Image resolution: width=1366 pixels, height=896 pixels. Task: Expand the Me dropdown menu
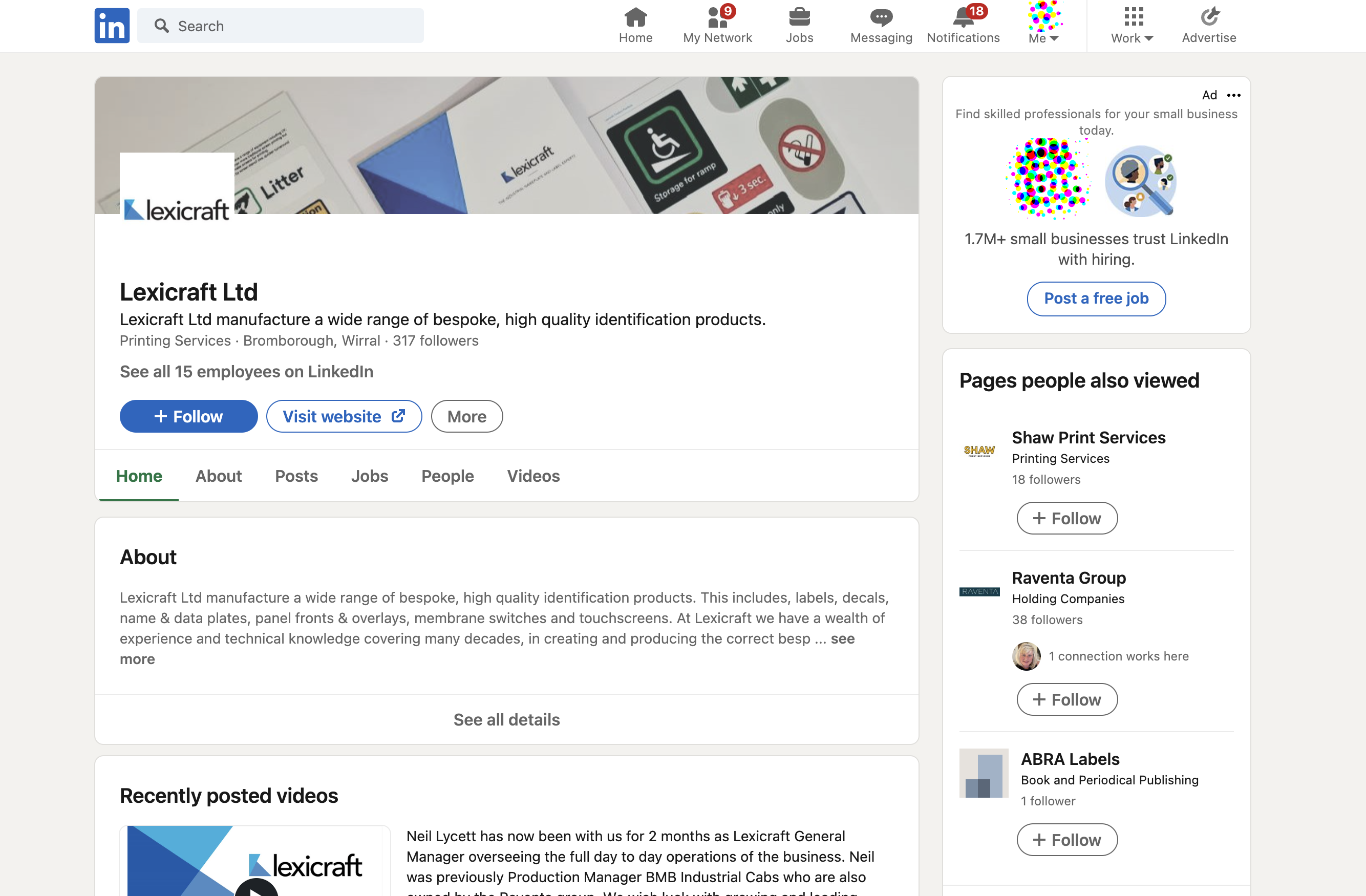1045,37
